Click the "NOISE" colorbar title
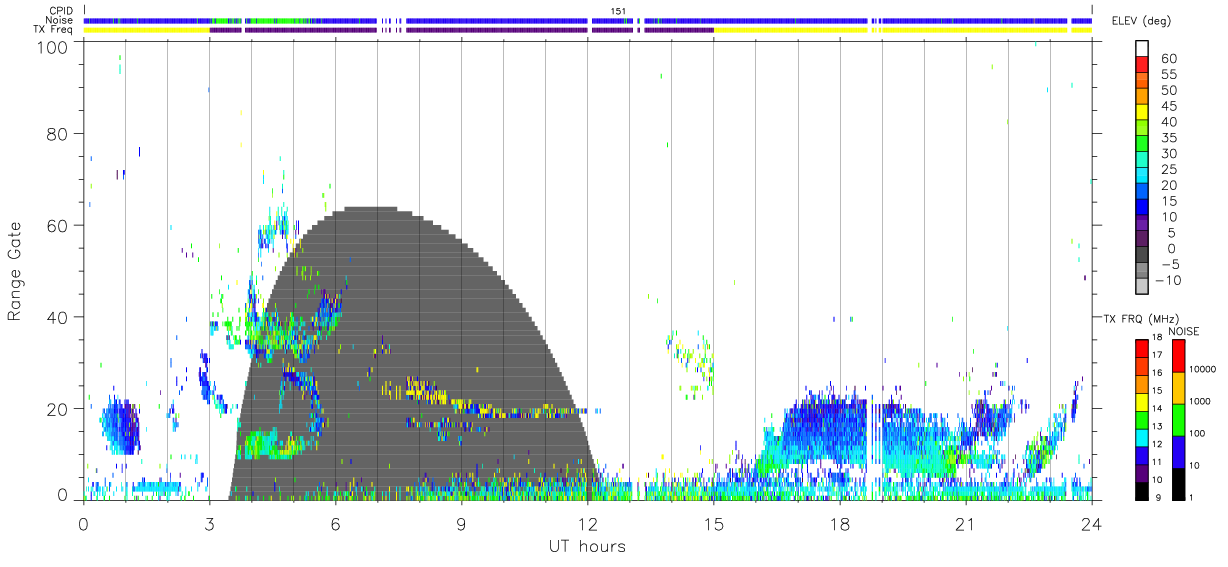Image resolution: width=1228 pixels, height=567 pixels. (x=1184, y=331)
